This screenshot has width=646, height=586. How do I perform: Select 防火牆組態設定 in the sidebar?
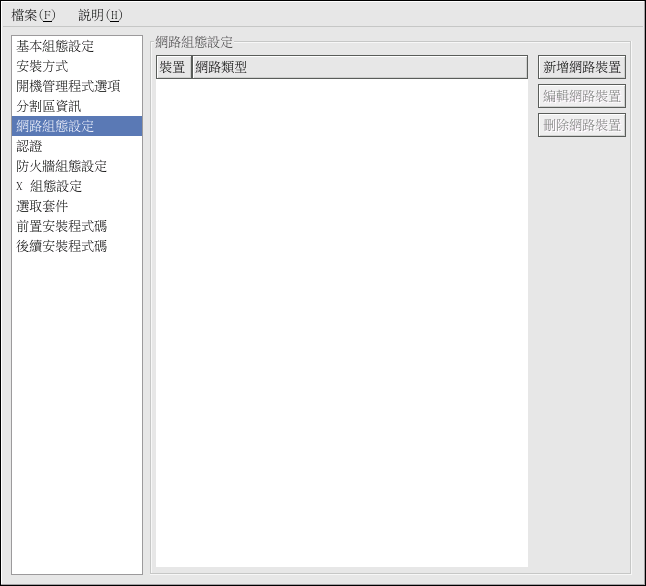[62, 166]
